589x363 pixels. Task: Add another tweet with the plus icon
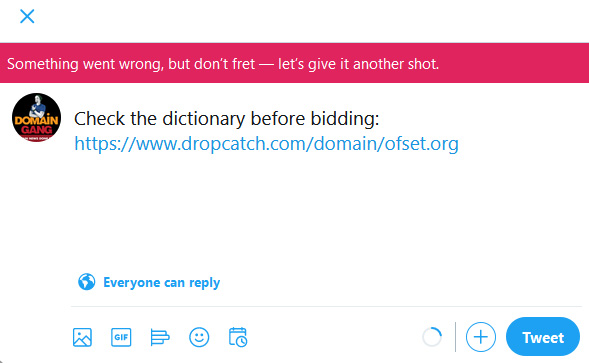(x=480, y=337)
